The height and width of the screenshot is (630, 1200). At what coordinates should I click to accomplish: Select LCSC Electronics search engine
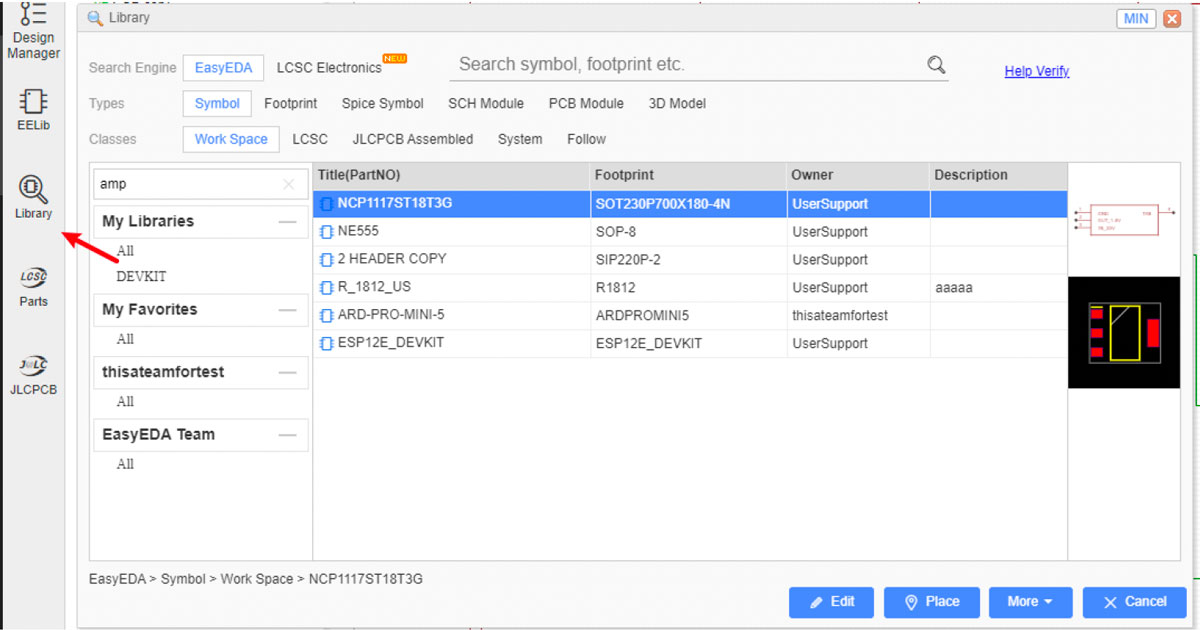pyautogui.click(x=329, y=68)
